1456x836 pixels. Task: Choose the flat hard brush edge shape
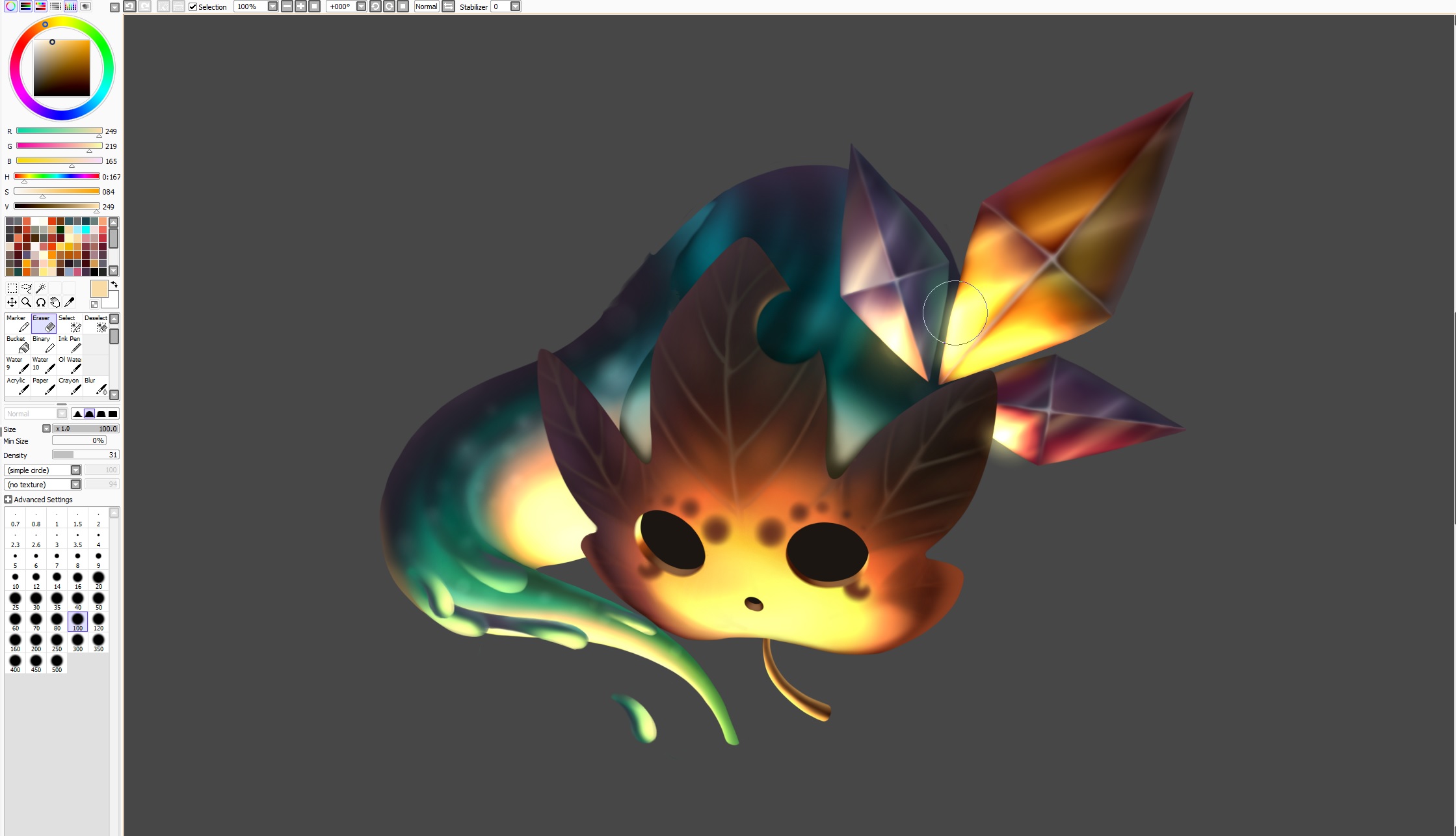click(113, 414)
